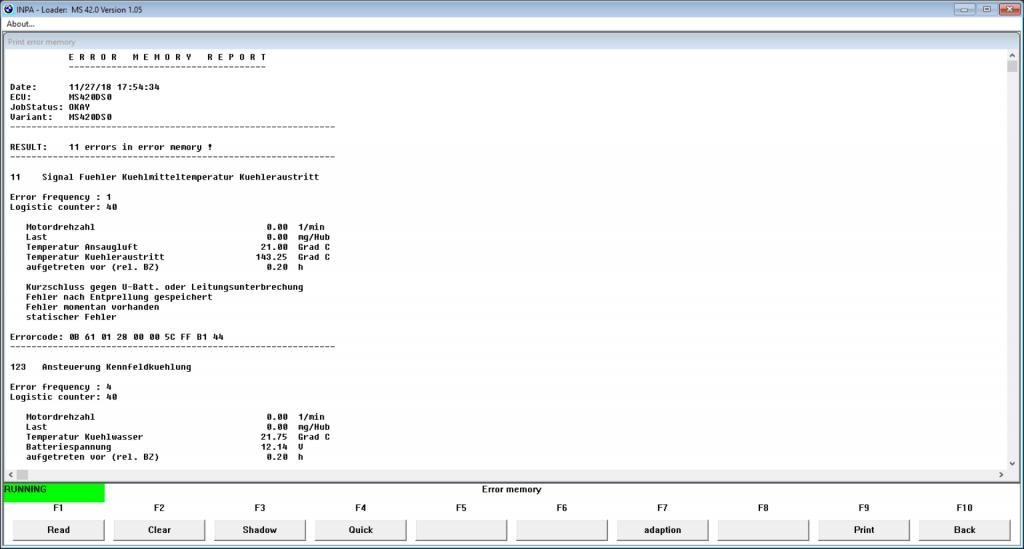Minimize the INPA Loader window

tap(965, 9)
